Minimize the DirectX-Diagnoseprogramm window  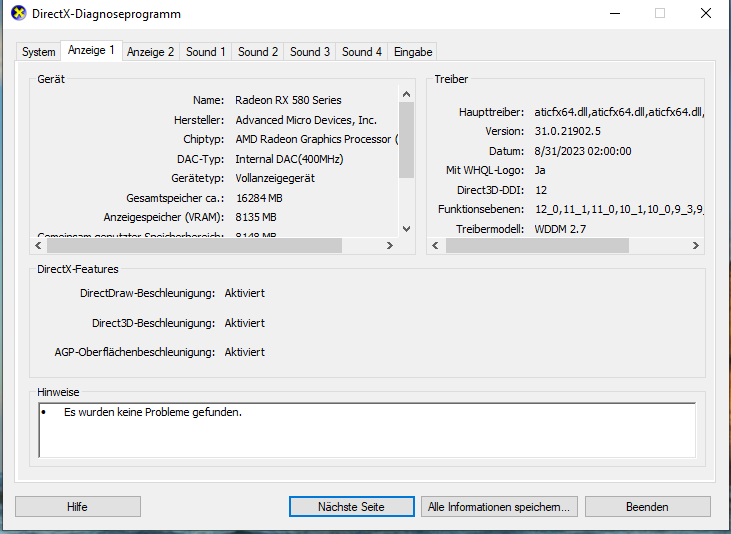[x=615, y=14]
